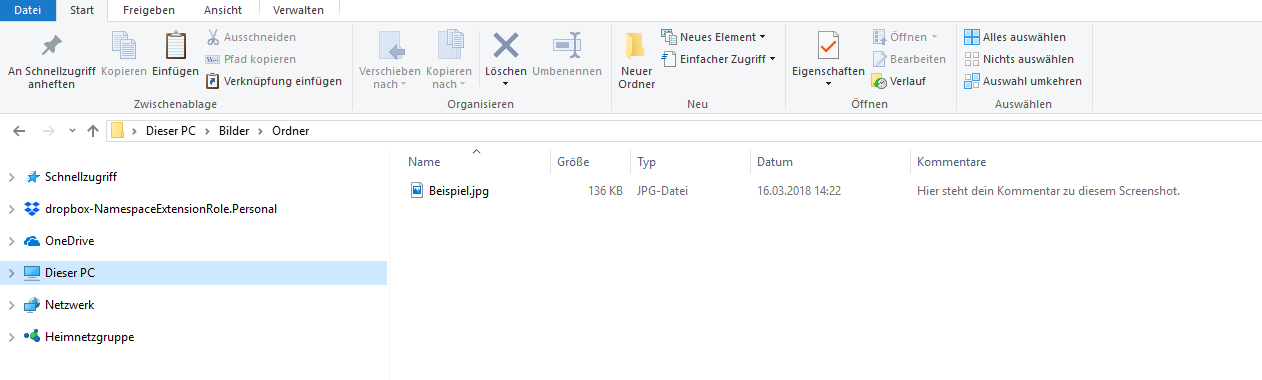Sort by the Größe column header
1262x380 pixels.
coord(573,162)
